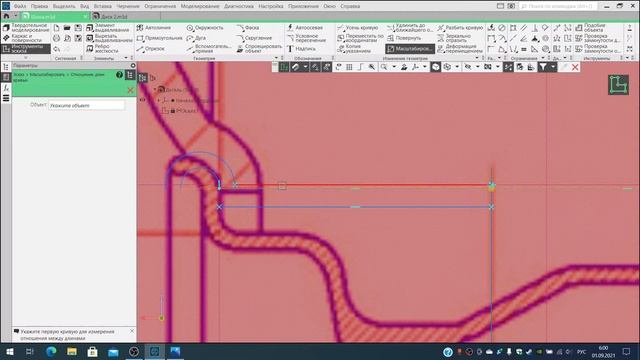Select the Автолиния tool
This screenshot has height=360, width=640.
(154, 27)
